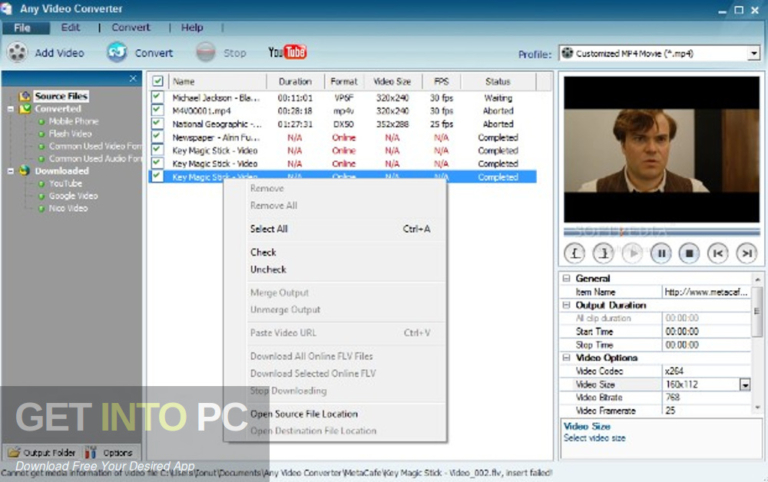Jump to previous frame in preview

point(718,253)
